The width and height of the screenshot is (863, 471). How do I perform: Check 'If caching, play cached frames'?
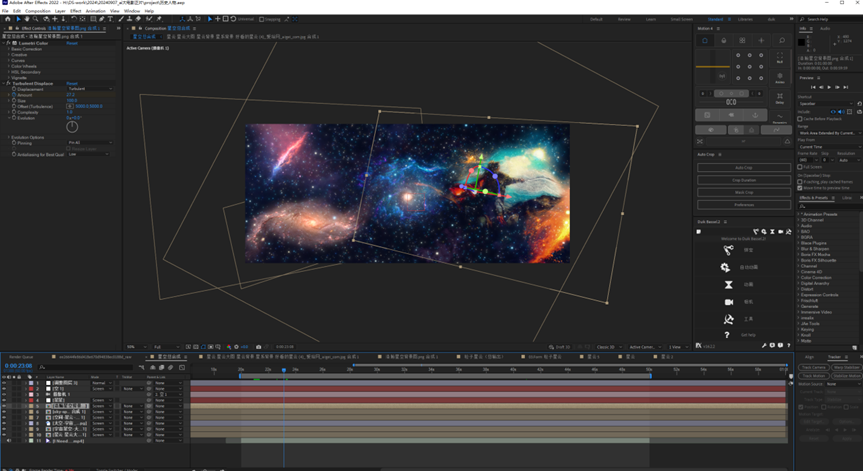(x=800, y=182)
